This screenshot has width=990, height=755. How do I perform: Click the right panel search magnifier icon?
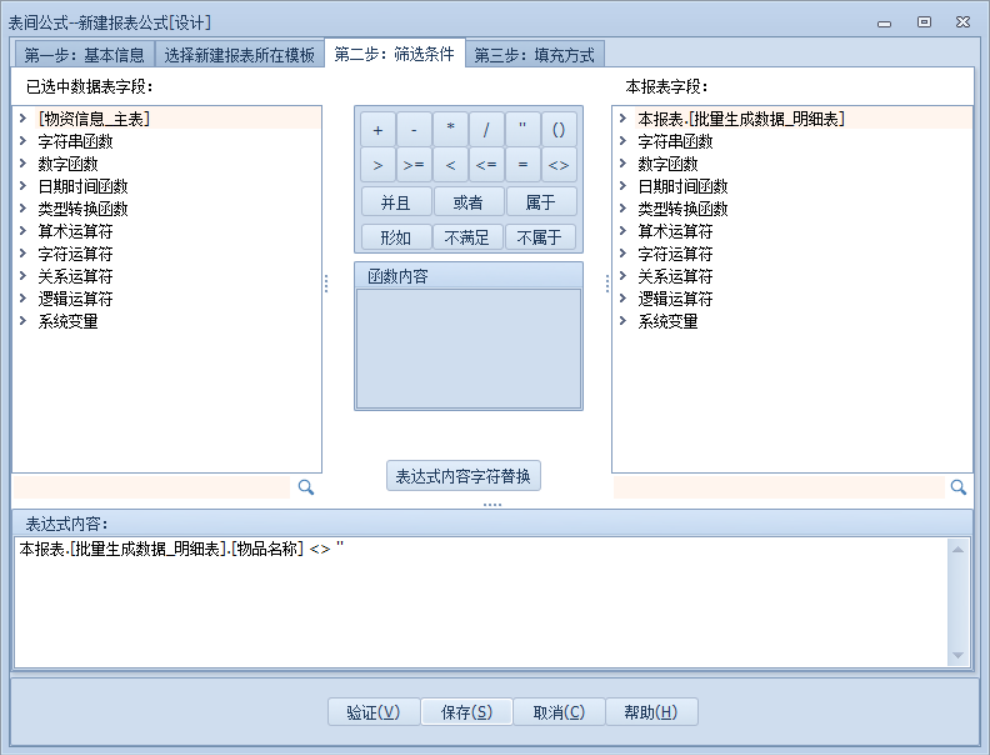(958, 487)
